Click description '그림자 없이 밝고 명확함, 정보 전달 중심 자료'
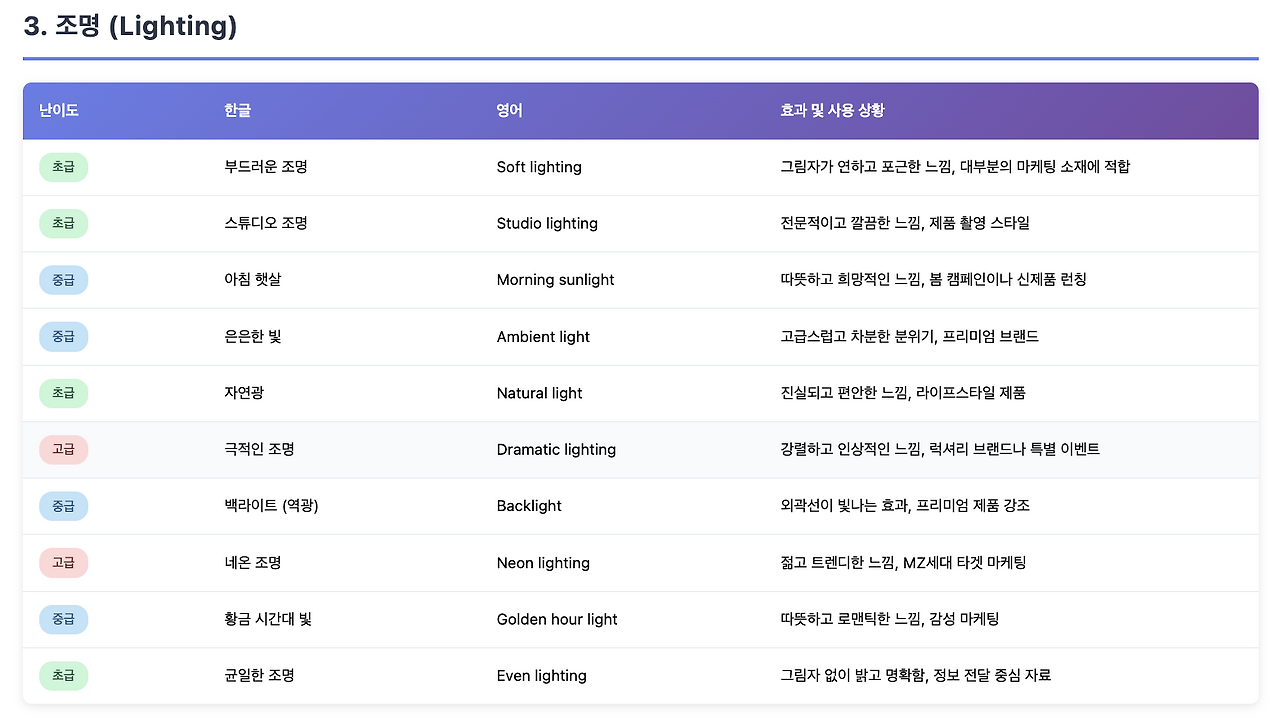The width and height of the screenshot is (1280, 725). (x=915, y=675)
